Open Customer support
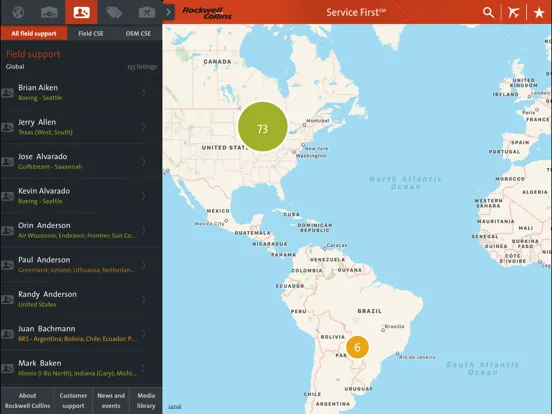 pos(73,401)
